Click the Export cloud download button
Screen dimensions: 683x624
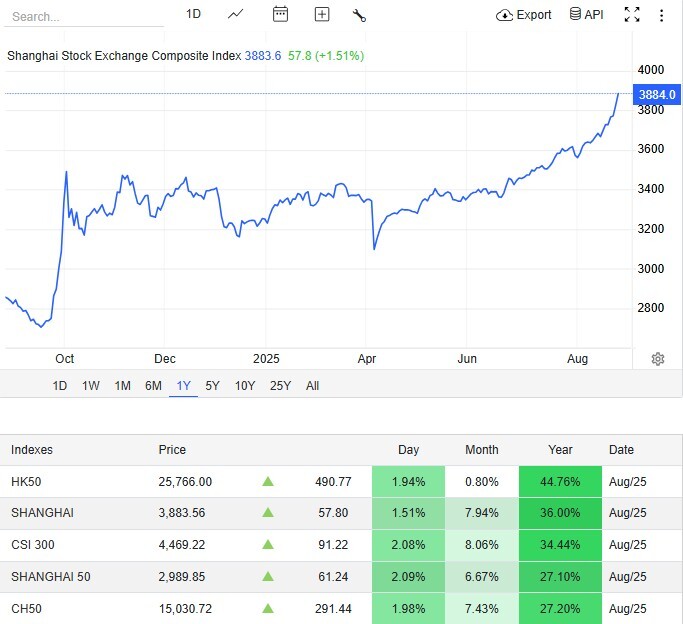524,15
